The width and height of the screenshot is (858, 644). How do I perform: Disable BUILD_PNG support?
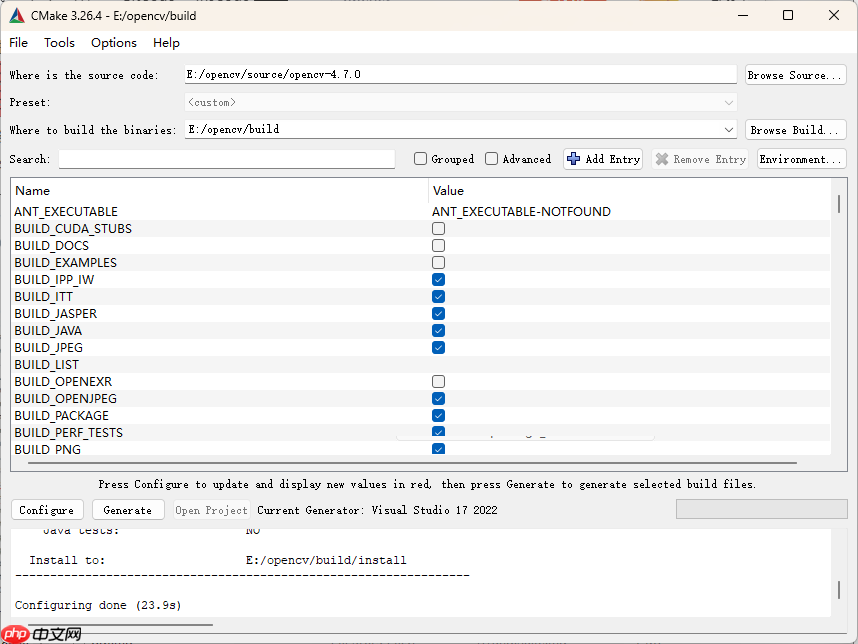(438, 449)
